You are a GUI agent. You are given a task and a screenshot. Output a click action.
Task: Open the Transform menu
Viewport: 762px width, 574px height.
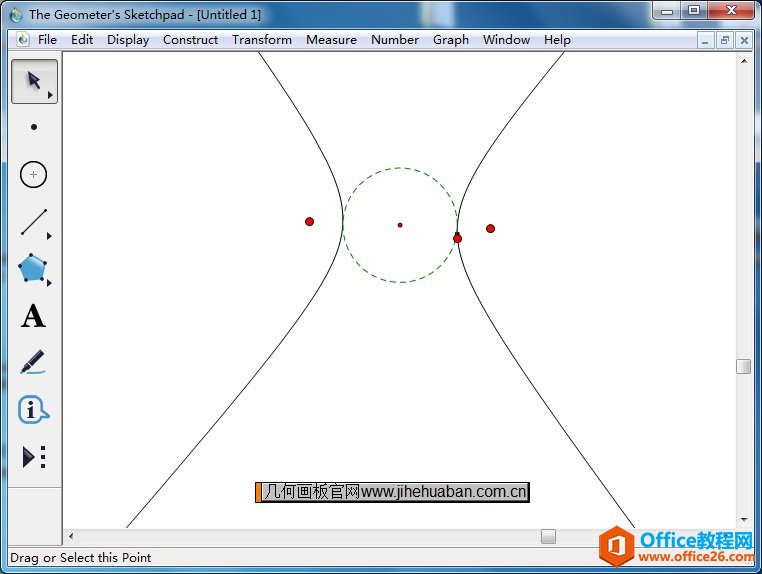point(262,40)
